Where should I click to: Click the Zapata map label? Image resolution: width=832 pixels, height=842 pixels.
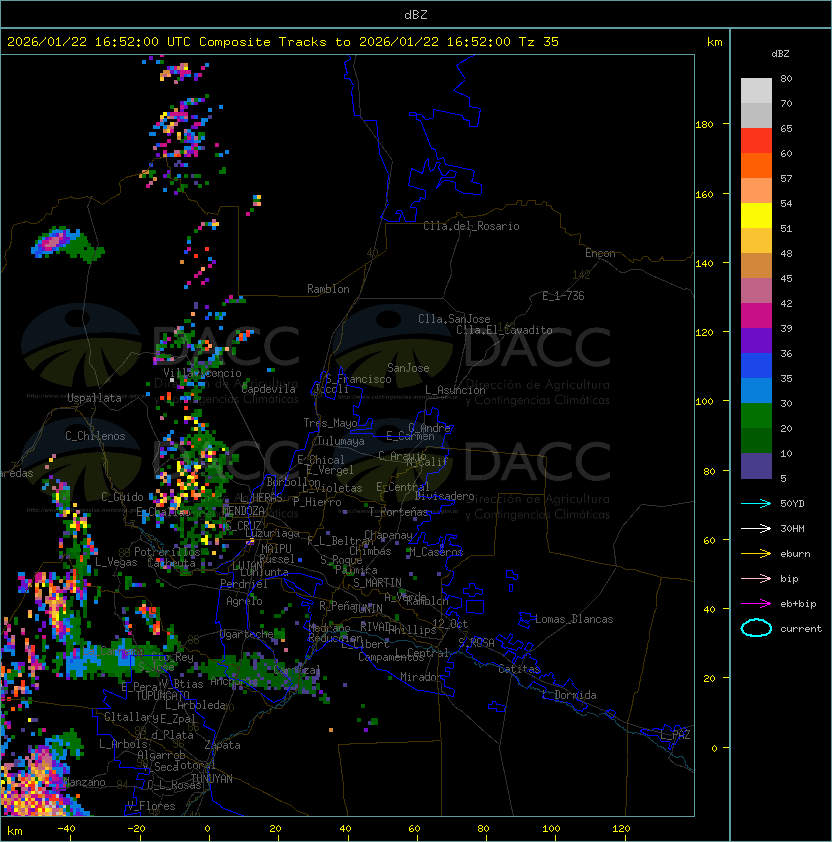222,745
